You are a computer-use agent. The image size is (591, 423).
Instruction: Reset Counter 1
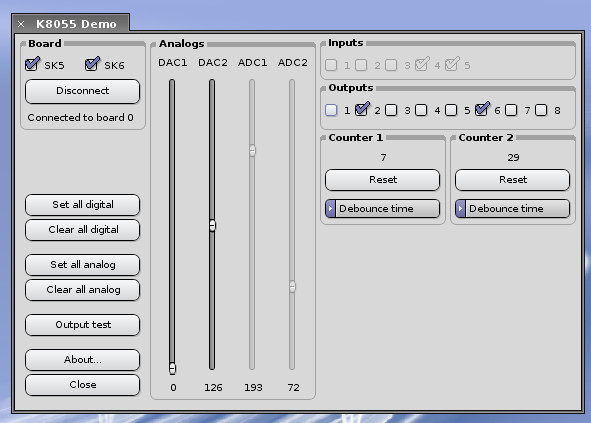[382, 180]
